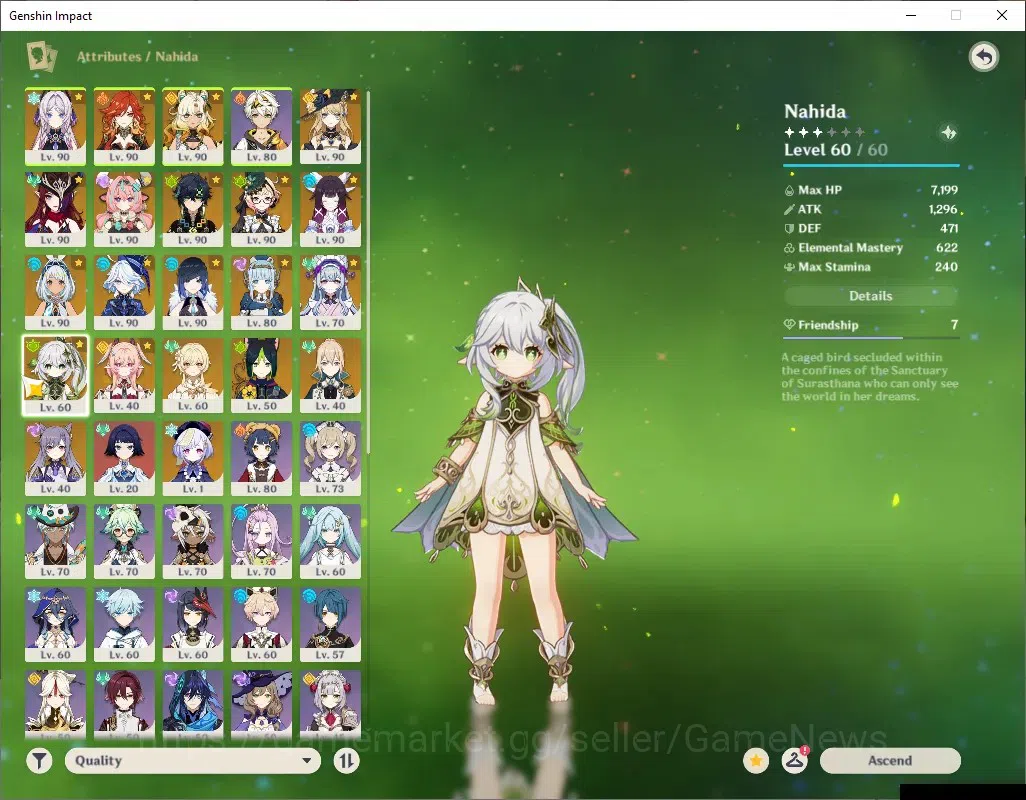This screenshot has height=800, width=1026.
Task: Toggle the ascending/descending sort order
Action: (346, 761)
